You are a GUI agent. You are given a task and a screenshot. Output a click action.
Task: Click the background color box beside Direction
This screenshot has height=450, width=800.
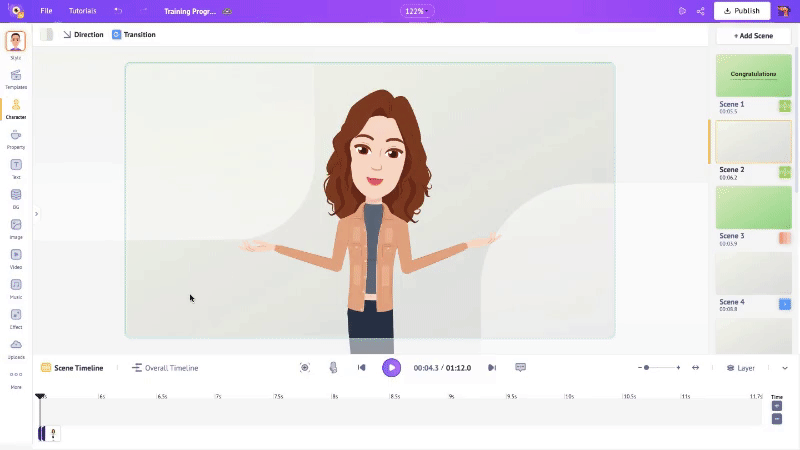46,34
